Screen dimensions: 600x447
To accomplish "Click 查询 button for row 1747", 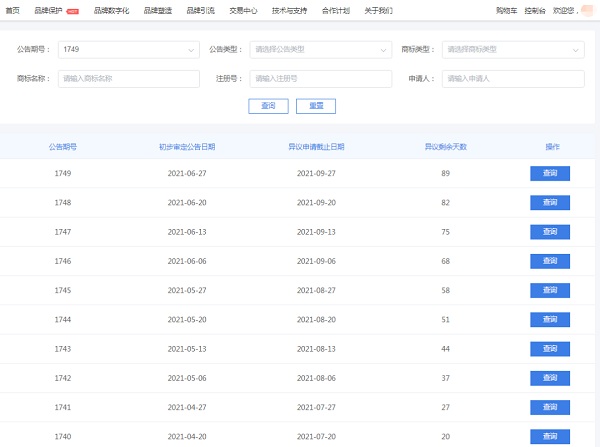I will pos(550,232).
